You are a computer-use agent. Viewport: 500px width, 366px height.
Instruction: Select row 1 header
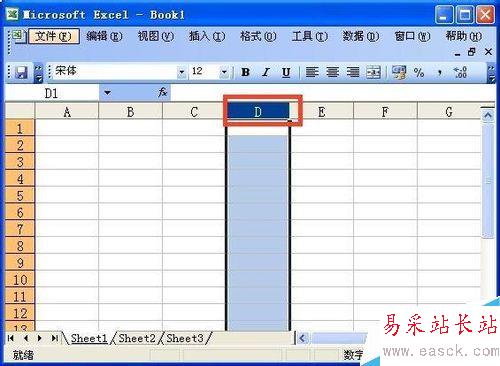(20, 128)
